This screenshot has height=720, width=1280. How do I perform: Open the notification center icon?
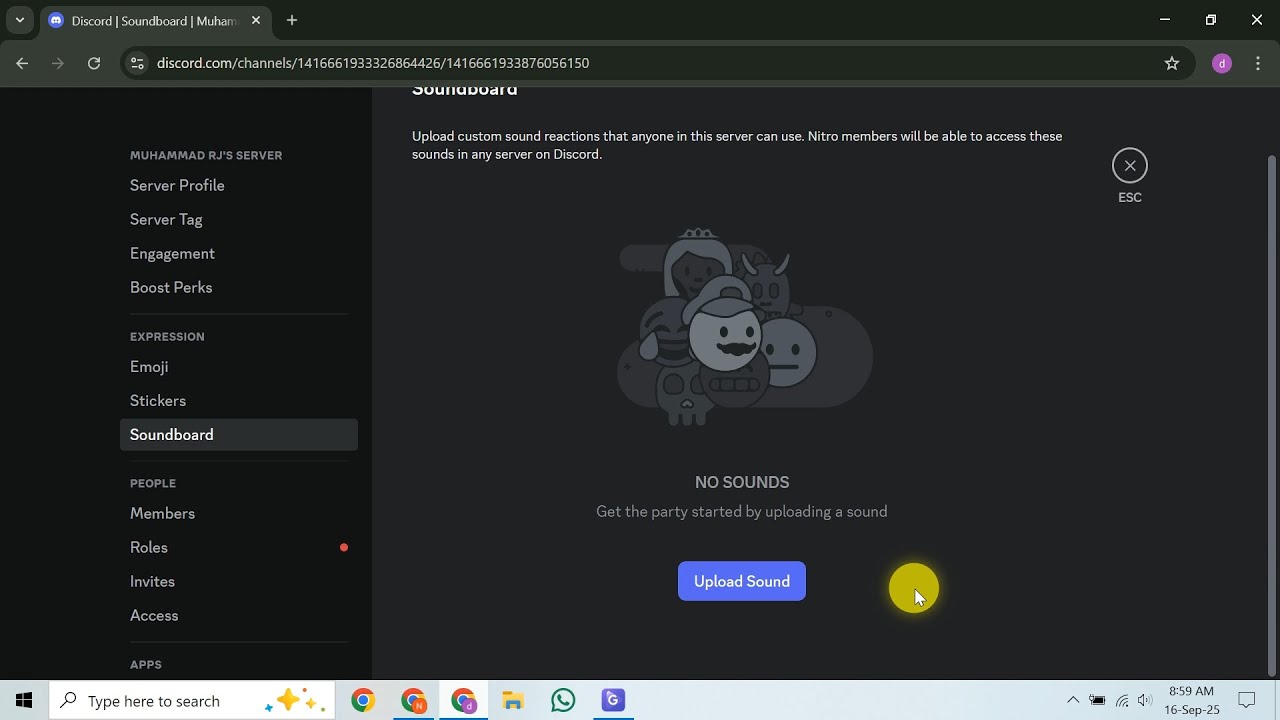(x=1247, y=701)
